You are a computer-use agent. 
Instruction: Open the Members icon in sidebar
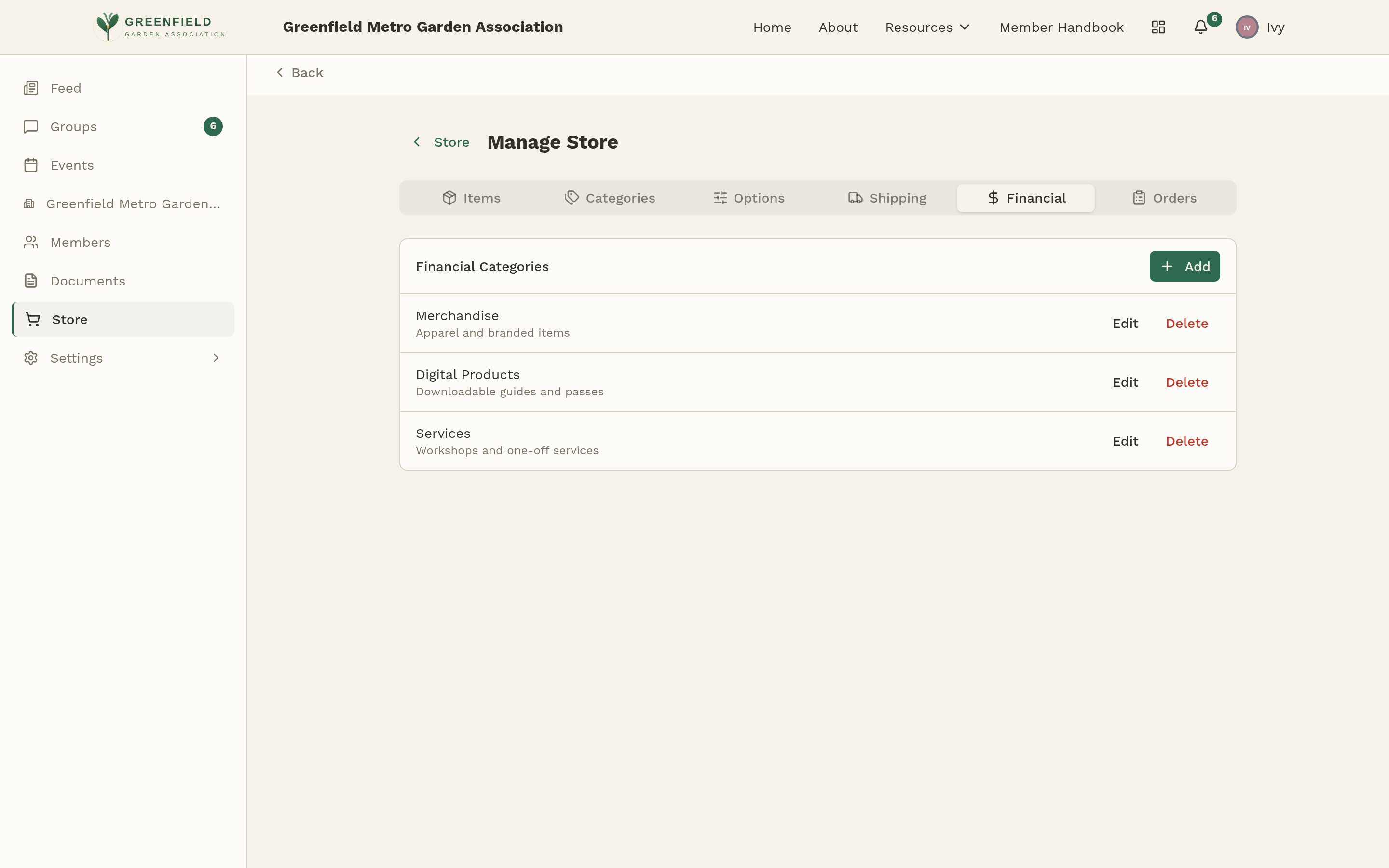(31, 242)
